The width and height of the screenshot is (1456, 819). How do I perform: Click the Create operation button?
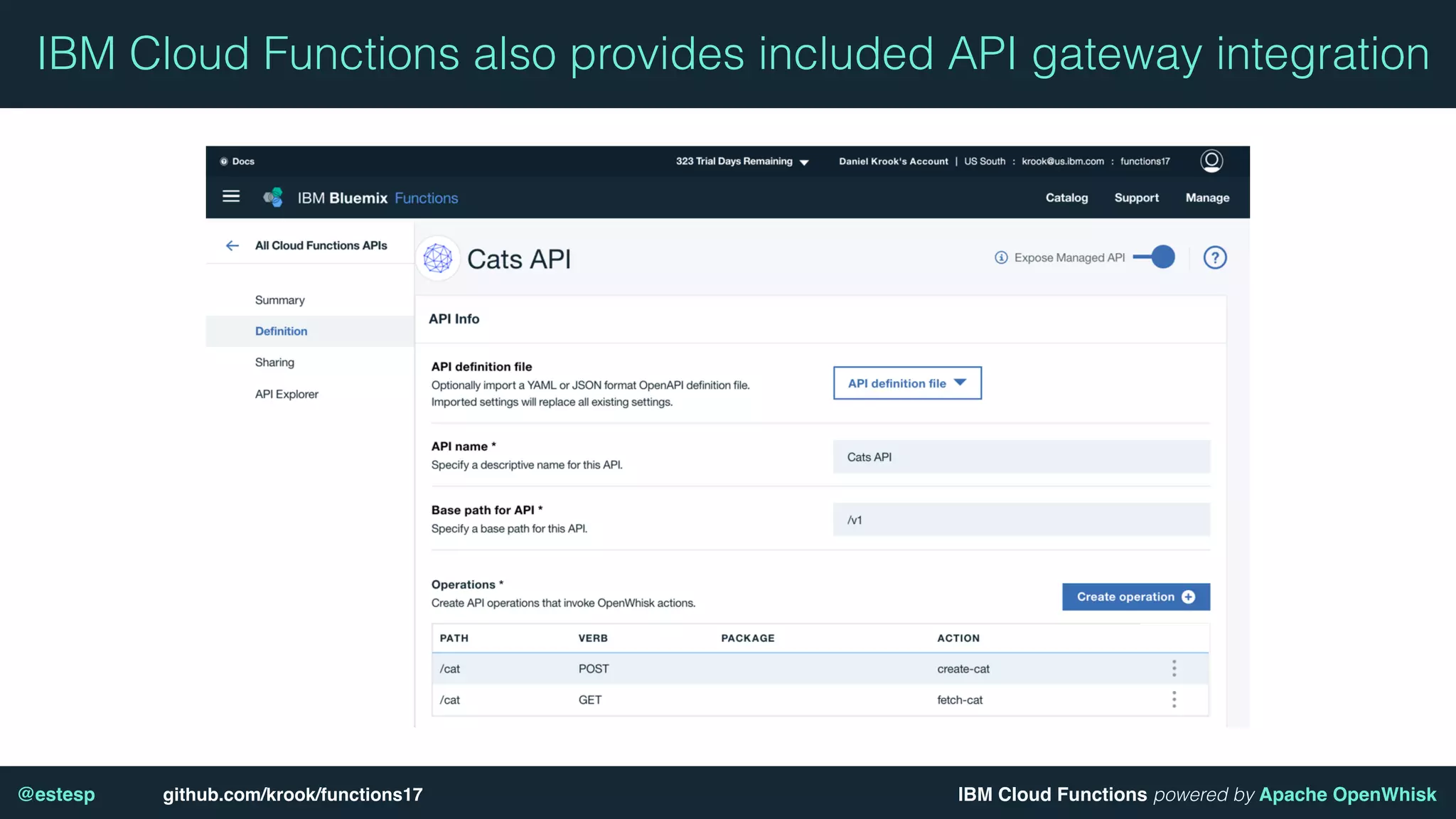point(1136,596)
